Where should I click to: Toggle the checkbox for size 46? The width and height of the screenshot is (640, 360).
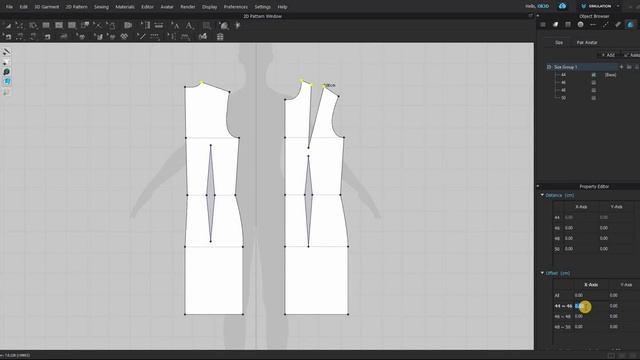click(593, 82)
